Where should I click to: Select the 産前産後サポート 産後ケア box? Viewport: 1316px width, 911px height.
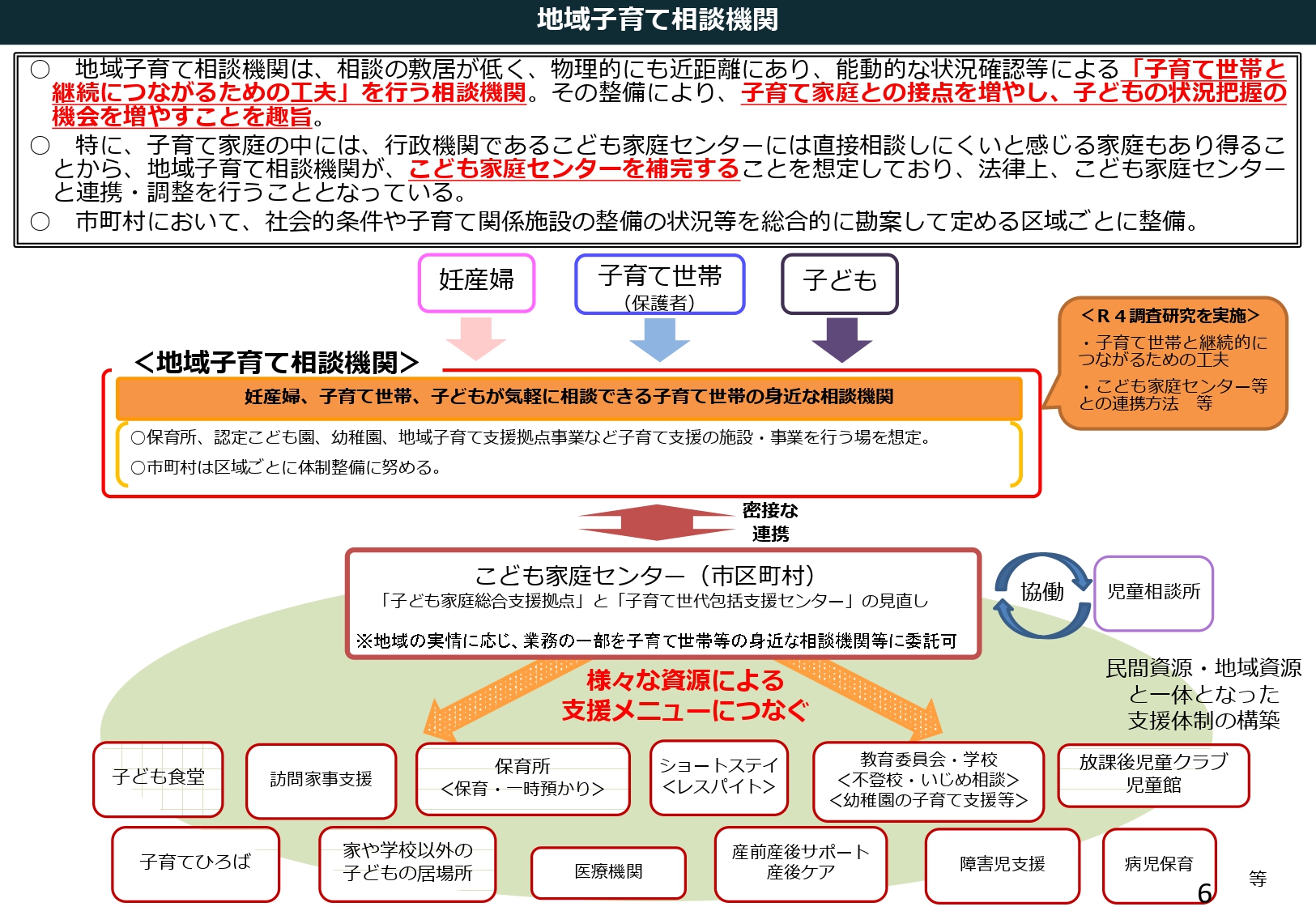800,864
